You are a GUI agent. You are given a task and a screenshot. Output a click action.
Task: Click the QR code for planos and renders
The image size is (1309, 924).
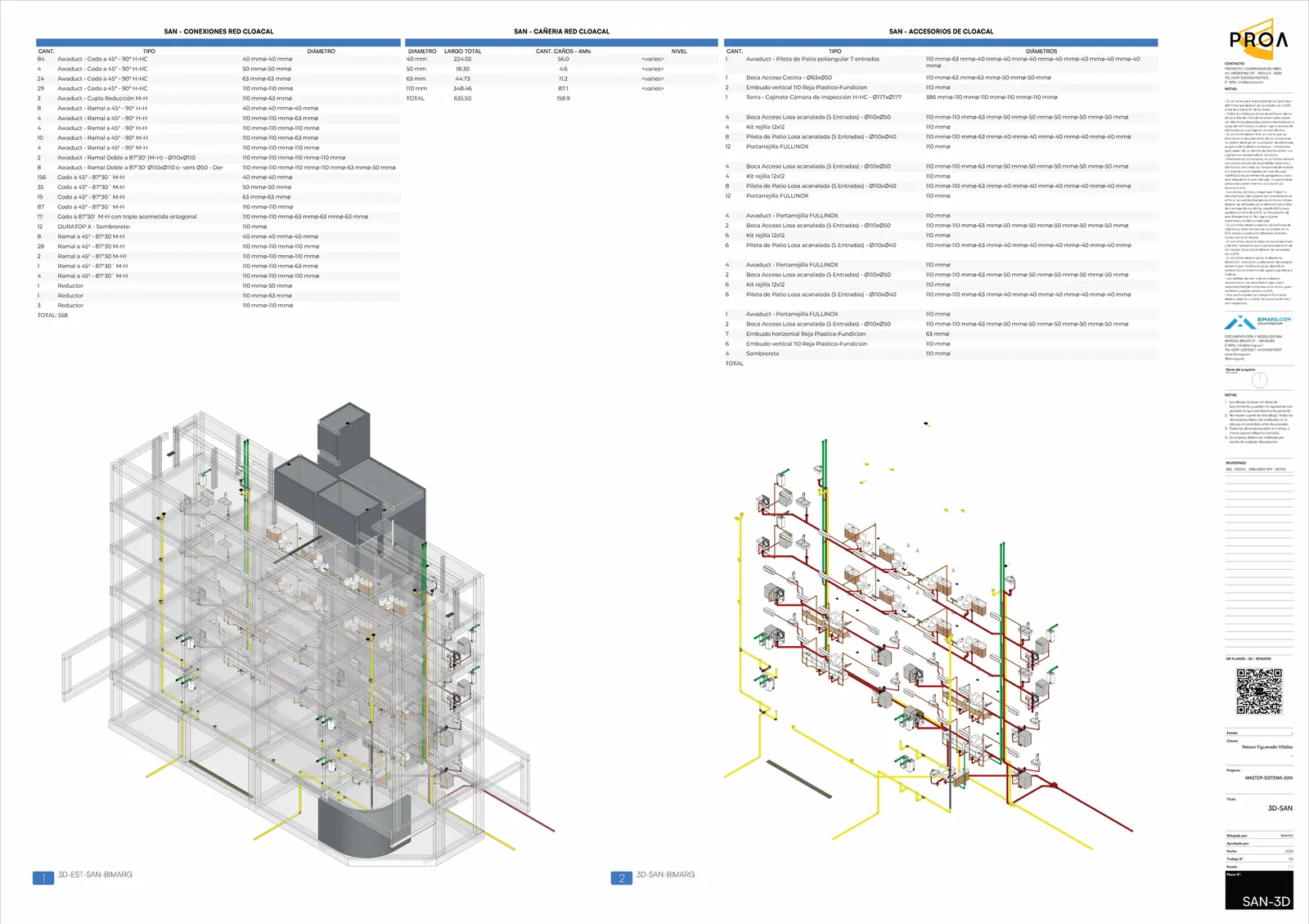tap(1259, 691)
